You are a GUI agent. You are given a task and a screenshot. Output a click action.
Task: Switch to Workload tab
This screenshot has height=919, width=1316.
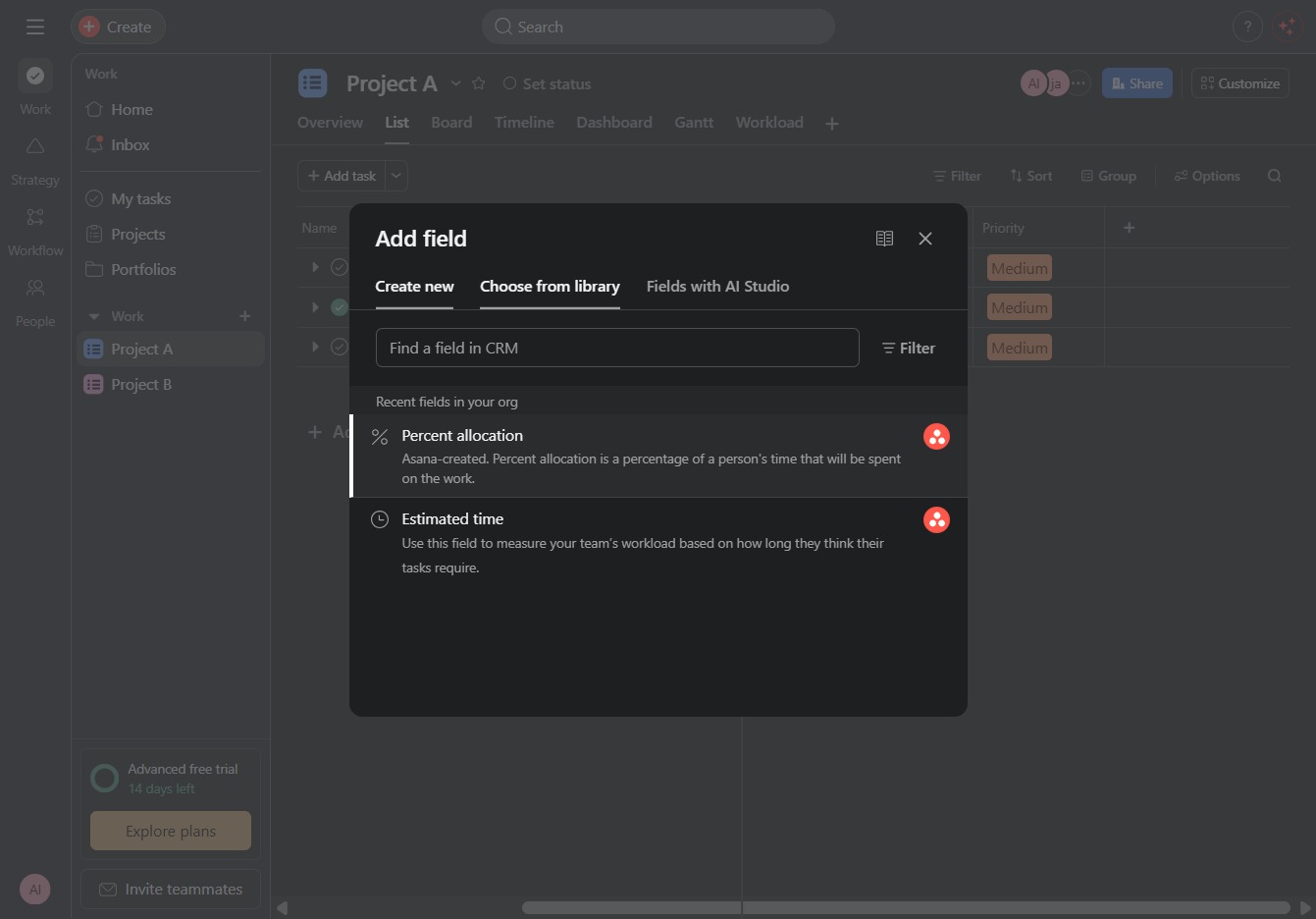(x=769, y=123)
